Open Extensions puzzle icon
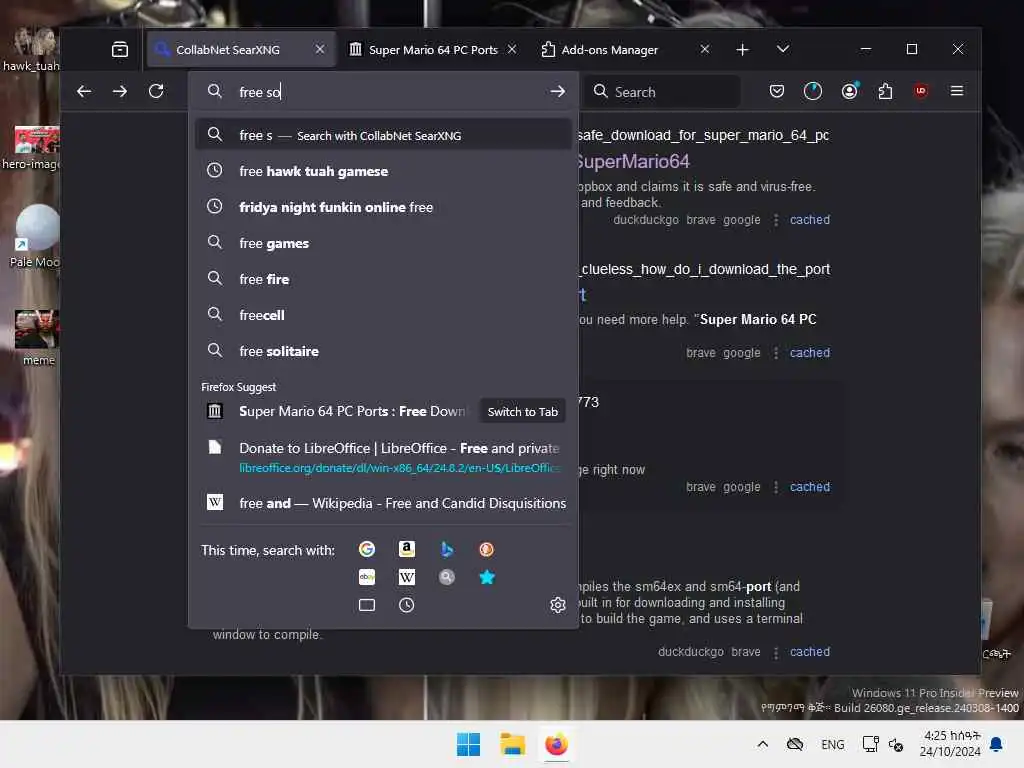The image size is (1024, 768). [885, 91]
